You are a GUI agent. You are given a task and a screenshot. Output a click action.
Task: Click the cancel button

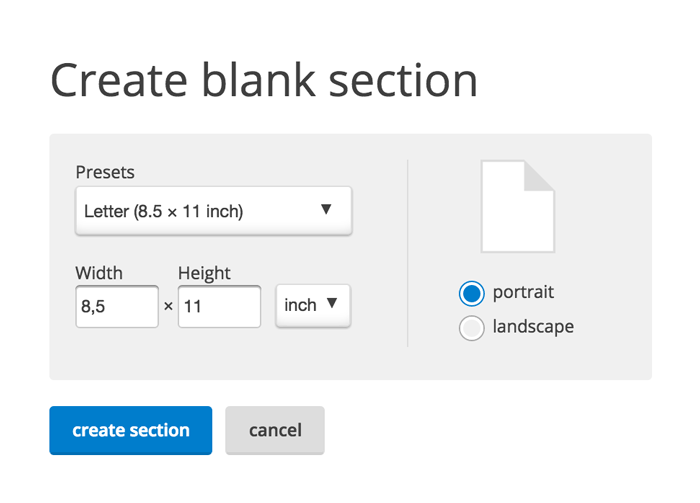(x=275, y=430)
